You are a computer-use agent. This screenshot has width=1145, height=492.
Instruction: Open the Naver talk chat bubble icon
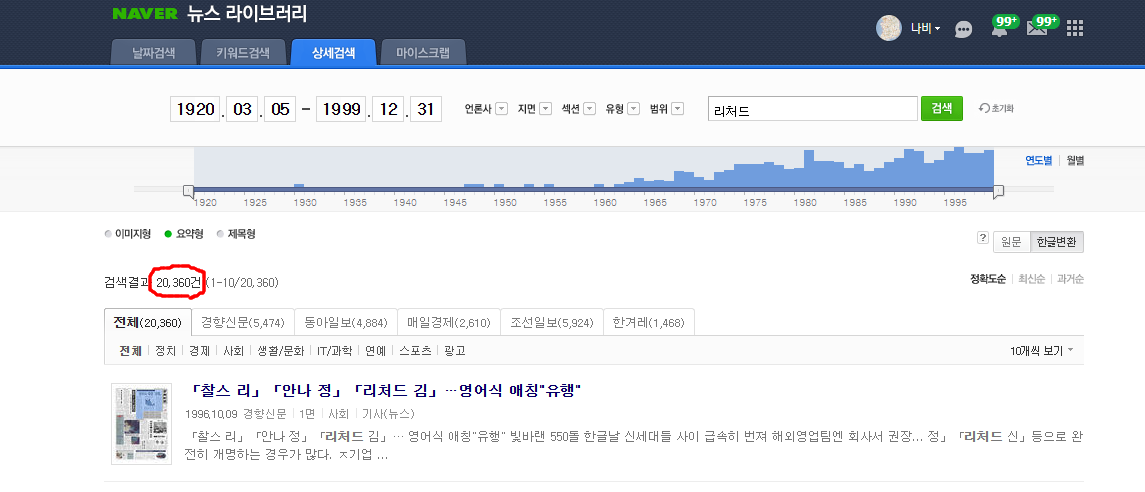click(x=964, y=29)
